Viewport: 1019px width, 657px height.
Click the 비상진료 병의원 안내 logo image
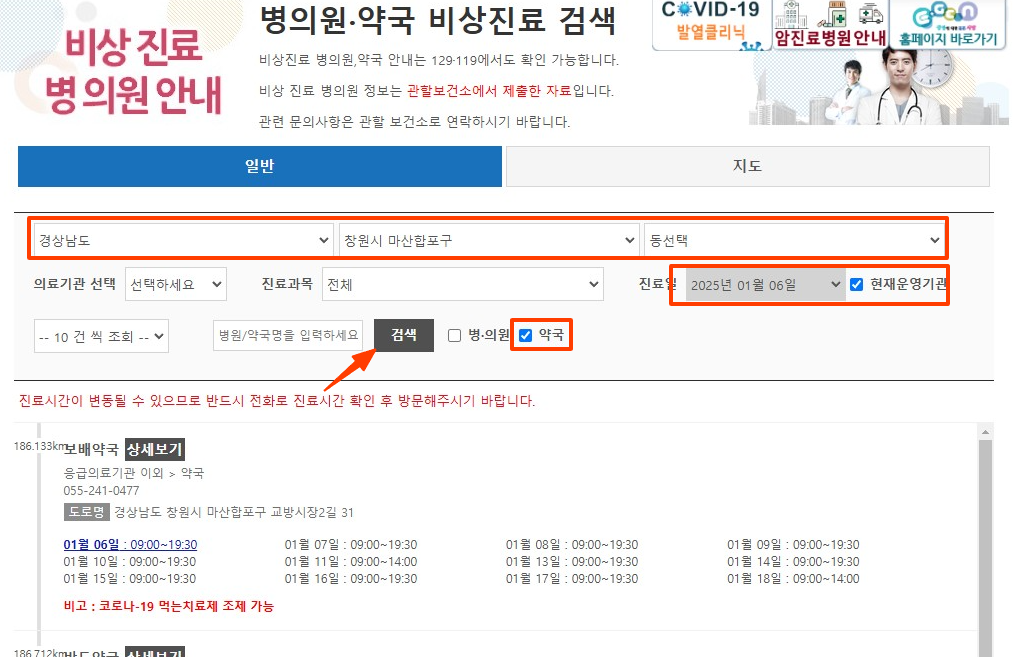tap(133, 71)
